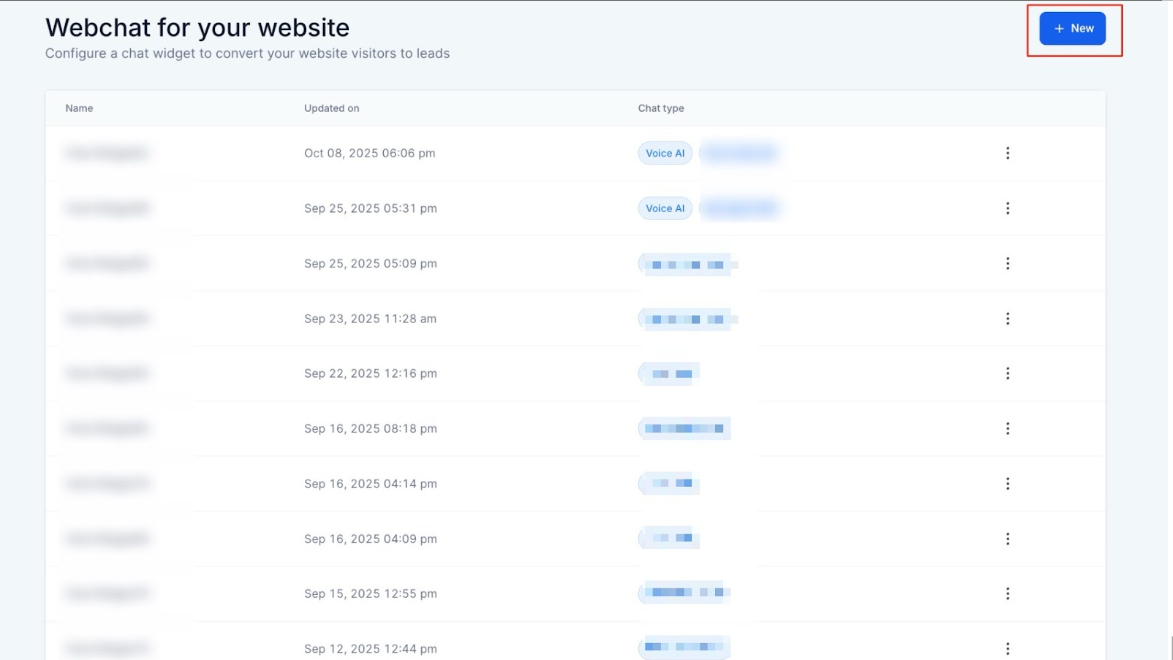Click widget name in Sep 22 12:16 pm row
Image resolution: width=1173 pixels, height=660 pixels.
tap(107, 373)
